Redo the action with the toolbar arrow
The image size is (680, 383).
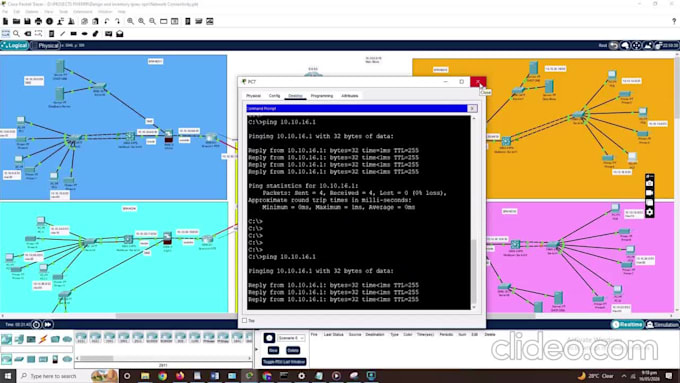click(118, 21)
